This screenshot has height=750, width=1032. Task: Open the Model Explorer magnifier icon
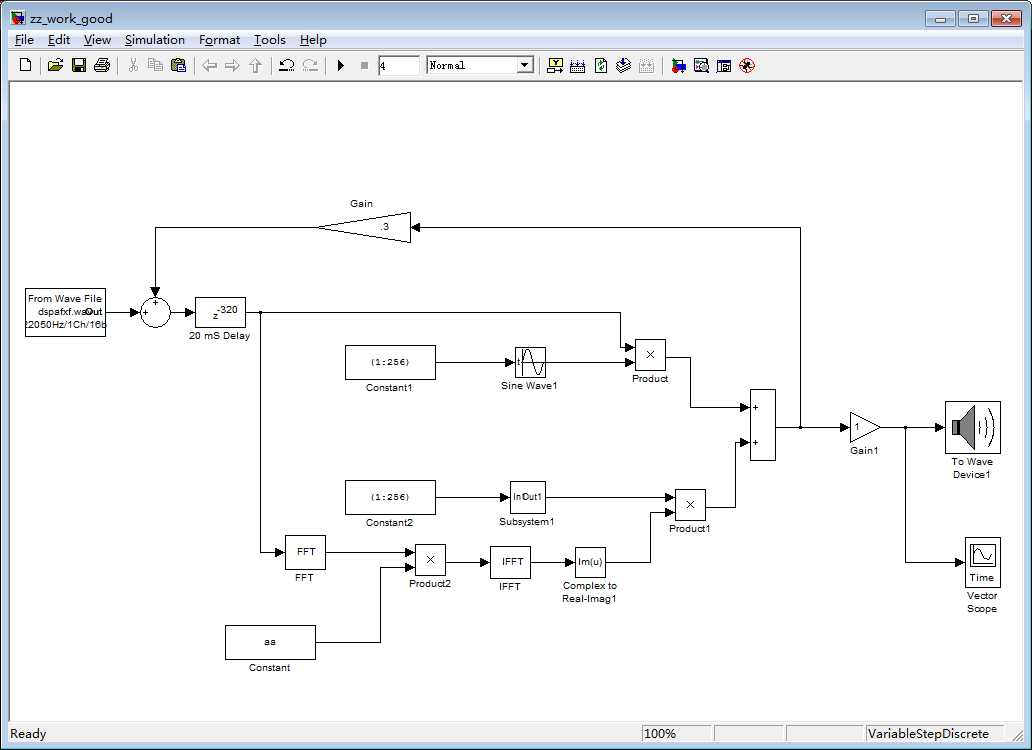(x=701, y=65)
